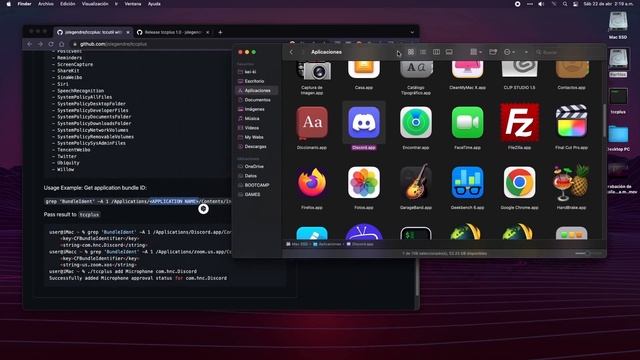Click the Finder search field
The width and height of the screenshot is (640, 360).
click(568, 52)
